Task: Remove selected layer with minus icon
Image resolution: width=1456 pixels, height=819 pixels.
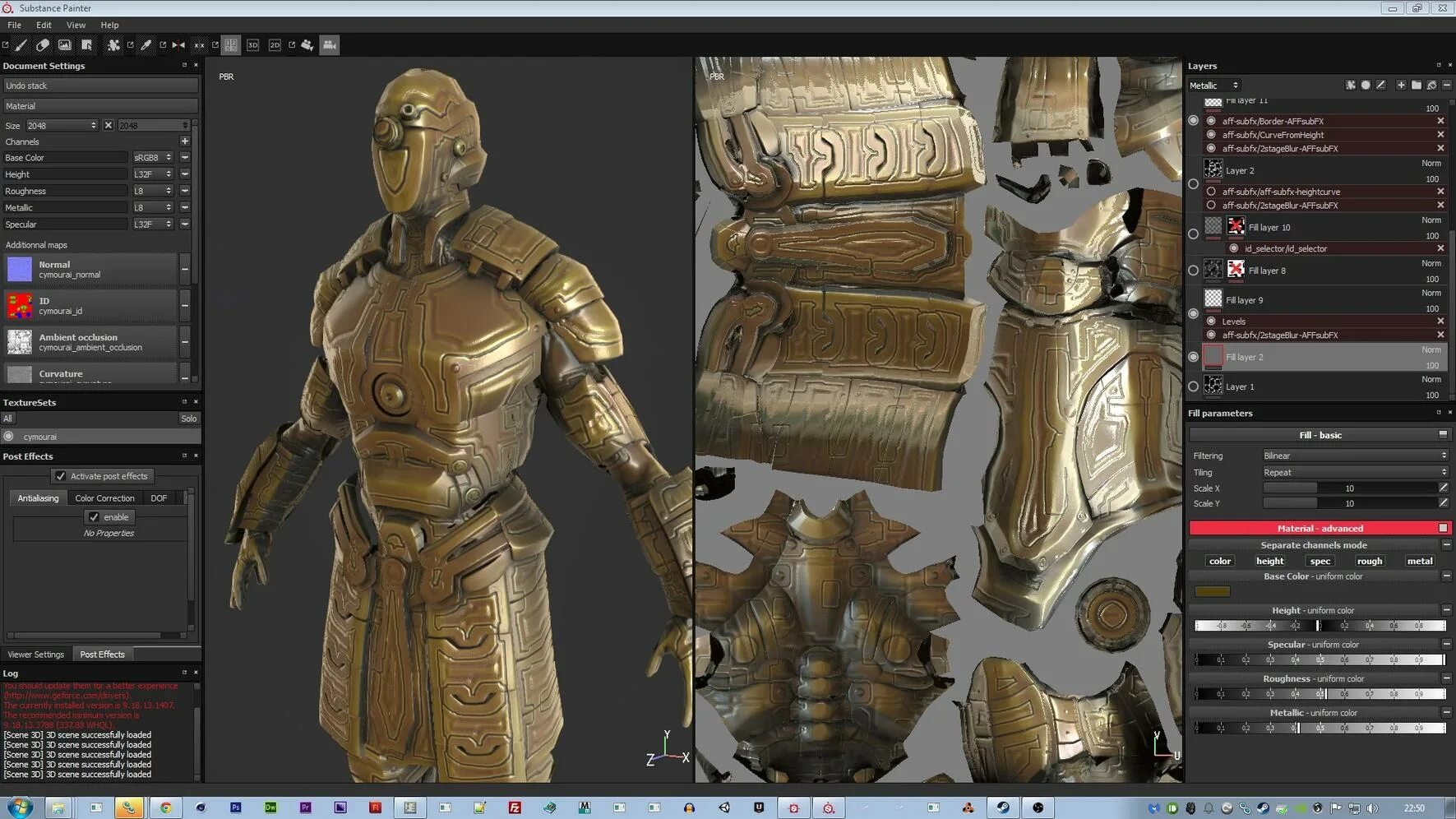Action: (1447, 86)
